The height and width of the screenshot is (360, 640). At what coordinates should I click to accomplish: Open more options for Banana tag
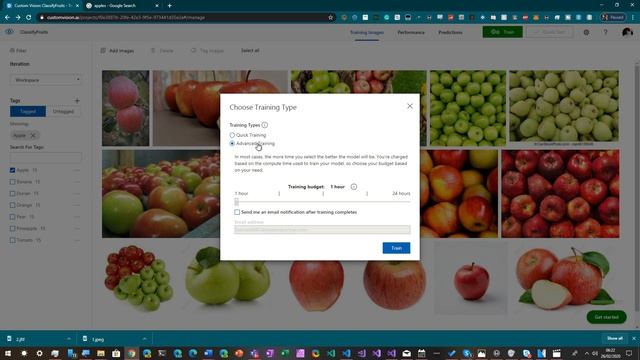[x=77, y=182]
